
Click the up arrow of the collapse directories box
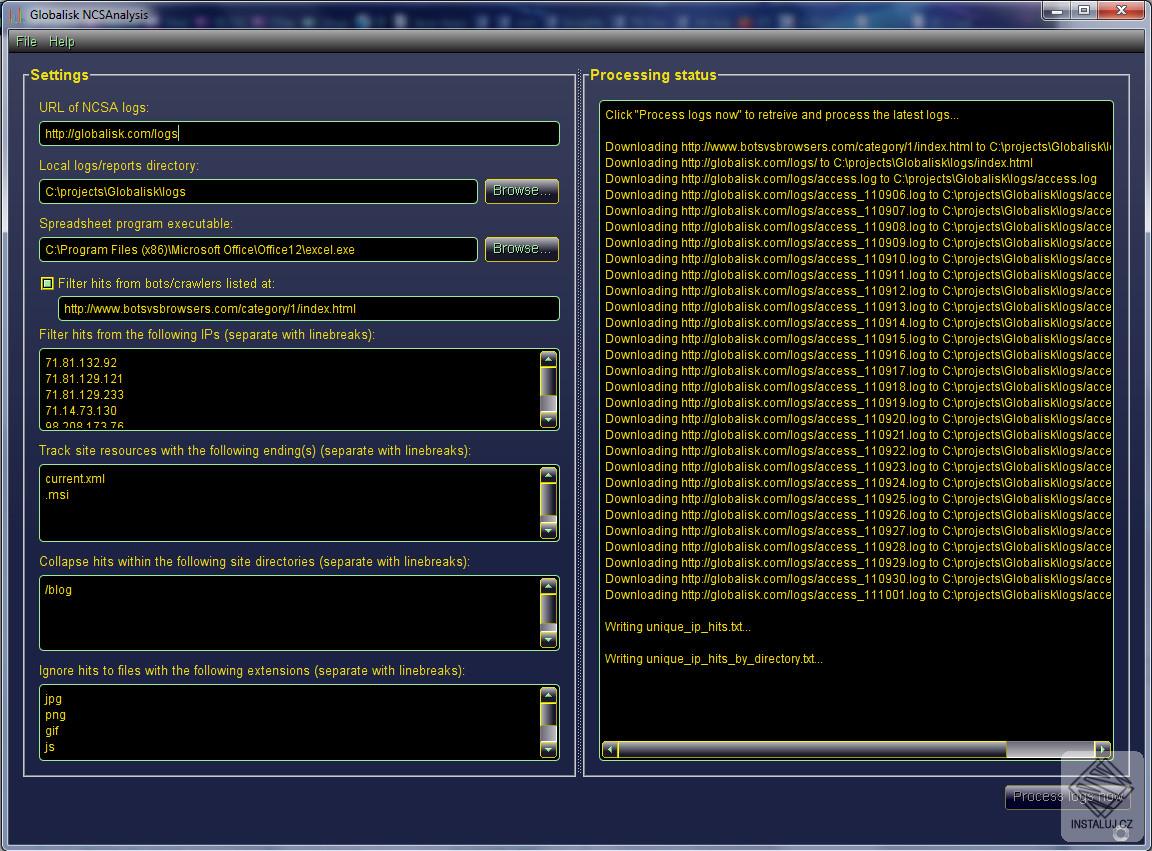coord(548,586)
